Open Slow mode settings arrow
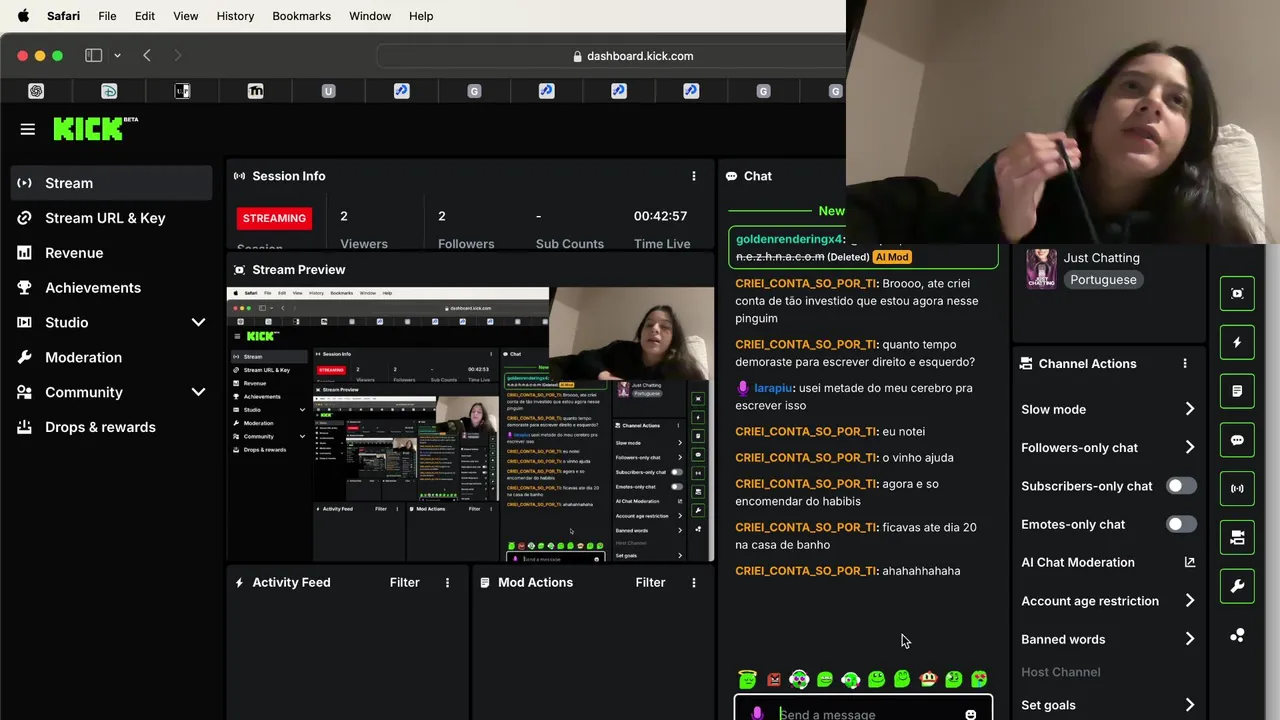 [x=1189, y=409]
